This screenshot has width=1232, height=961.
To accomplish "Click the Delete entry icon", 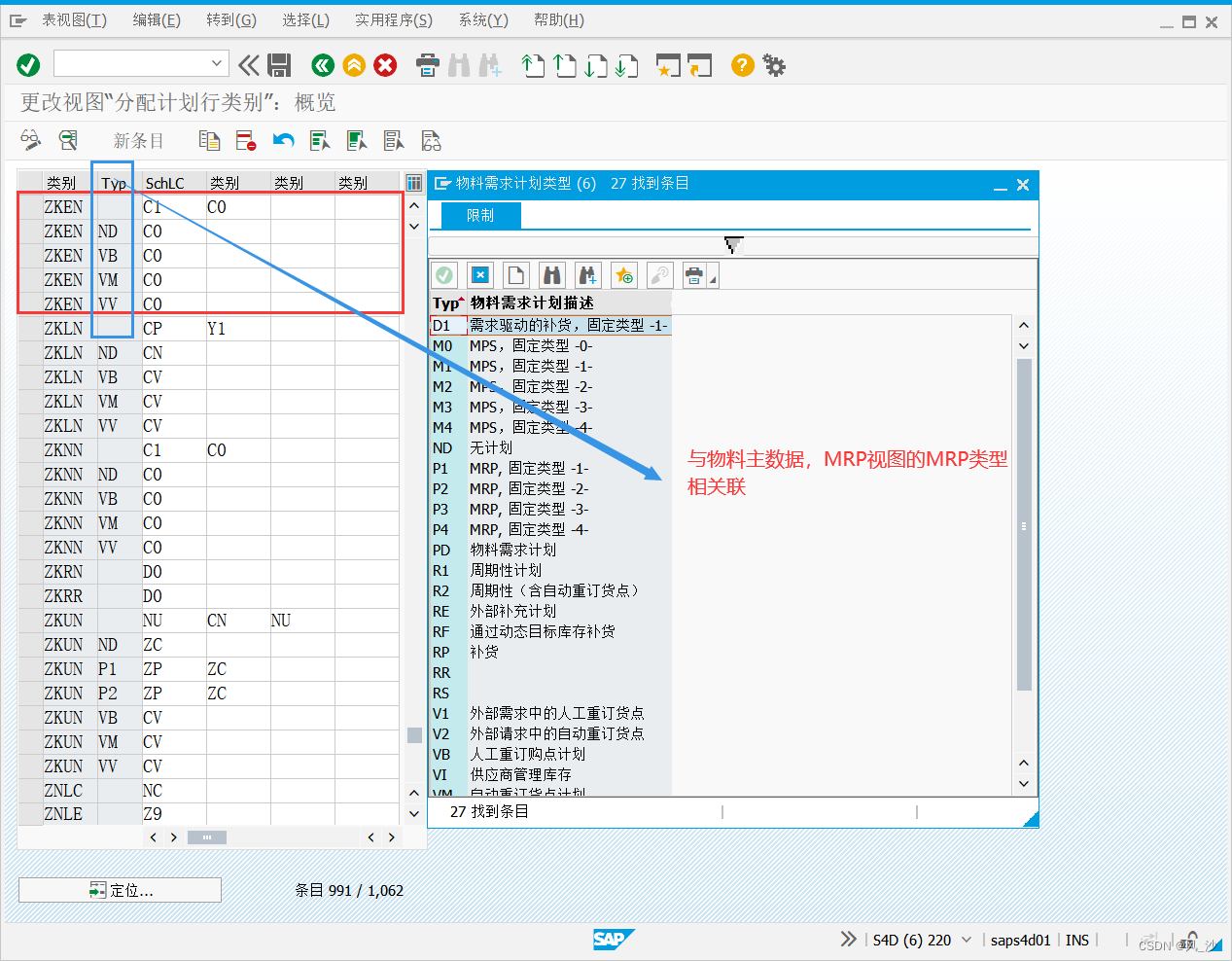I will click(245, 140).
